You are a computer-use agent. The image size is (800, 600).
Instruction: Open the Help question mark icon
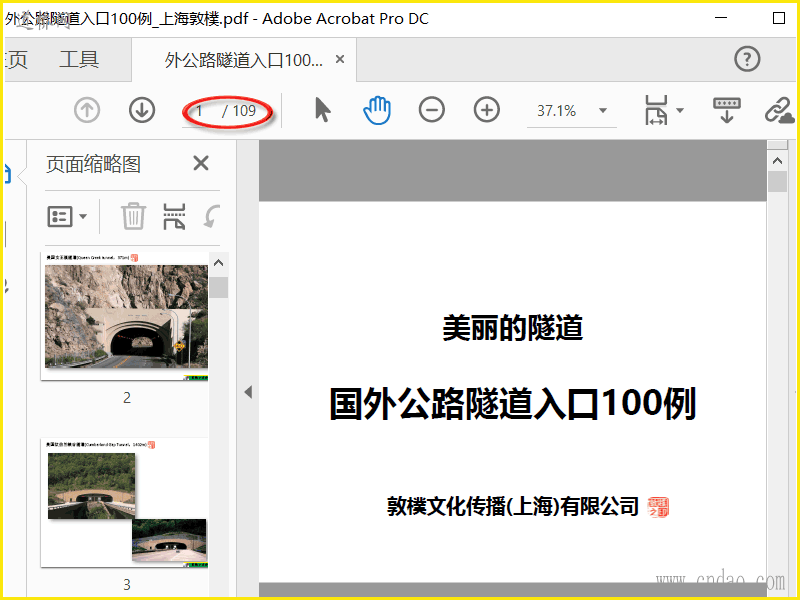(747, 59)
